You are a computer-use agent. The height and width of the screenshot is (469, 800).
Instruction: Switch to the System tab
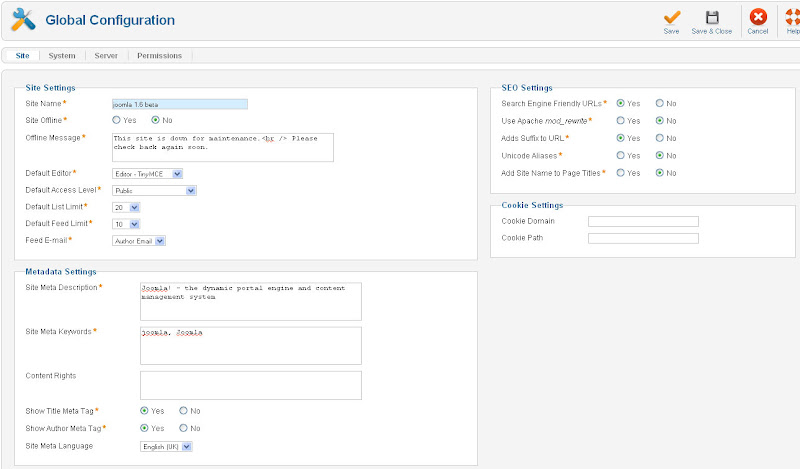tap(62, 56)
